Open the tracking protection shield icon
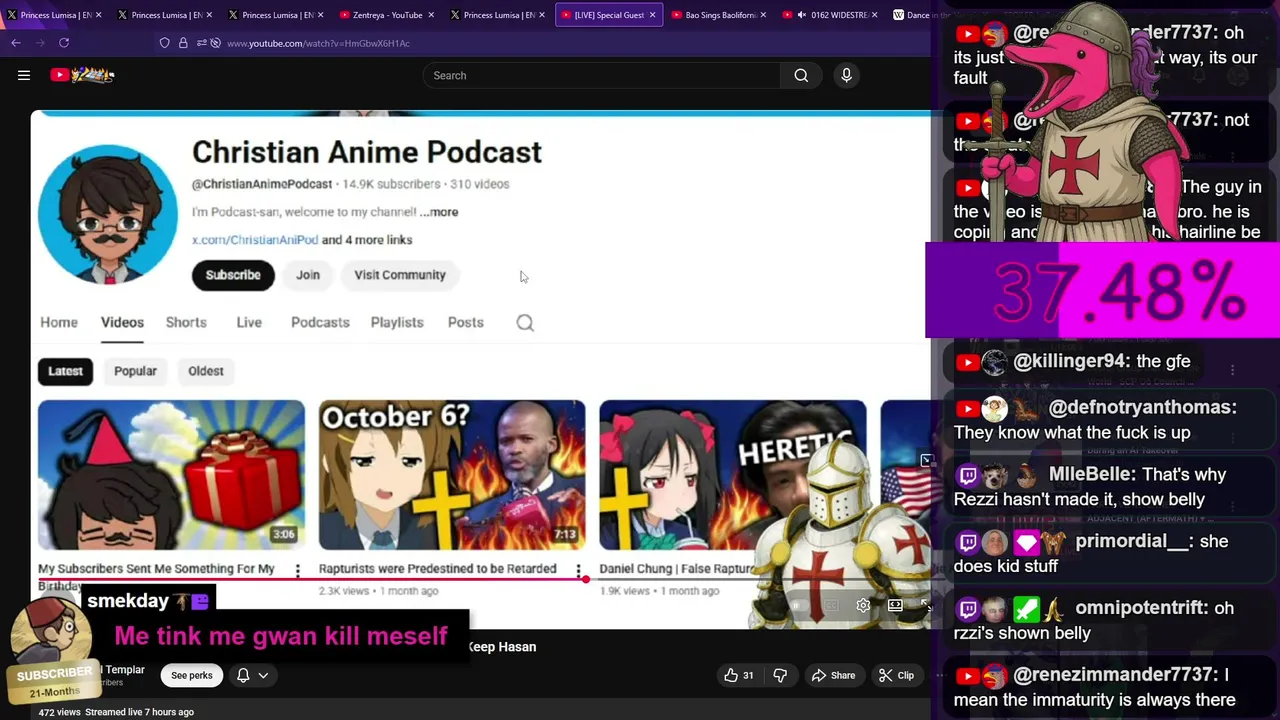Screen dimensions: 1280x720 [165, 43]
